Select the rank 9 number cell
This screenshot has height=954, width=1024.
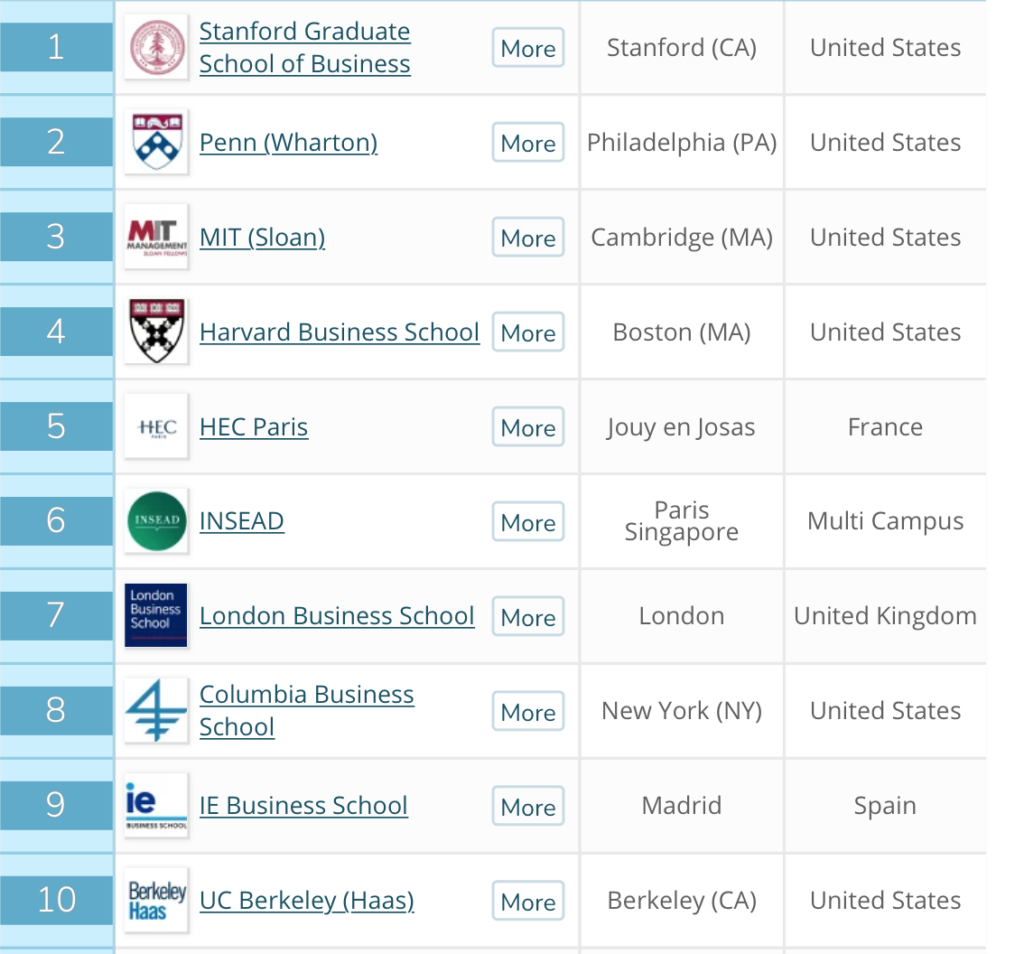pyautogui.click(x=56, y=805)
